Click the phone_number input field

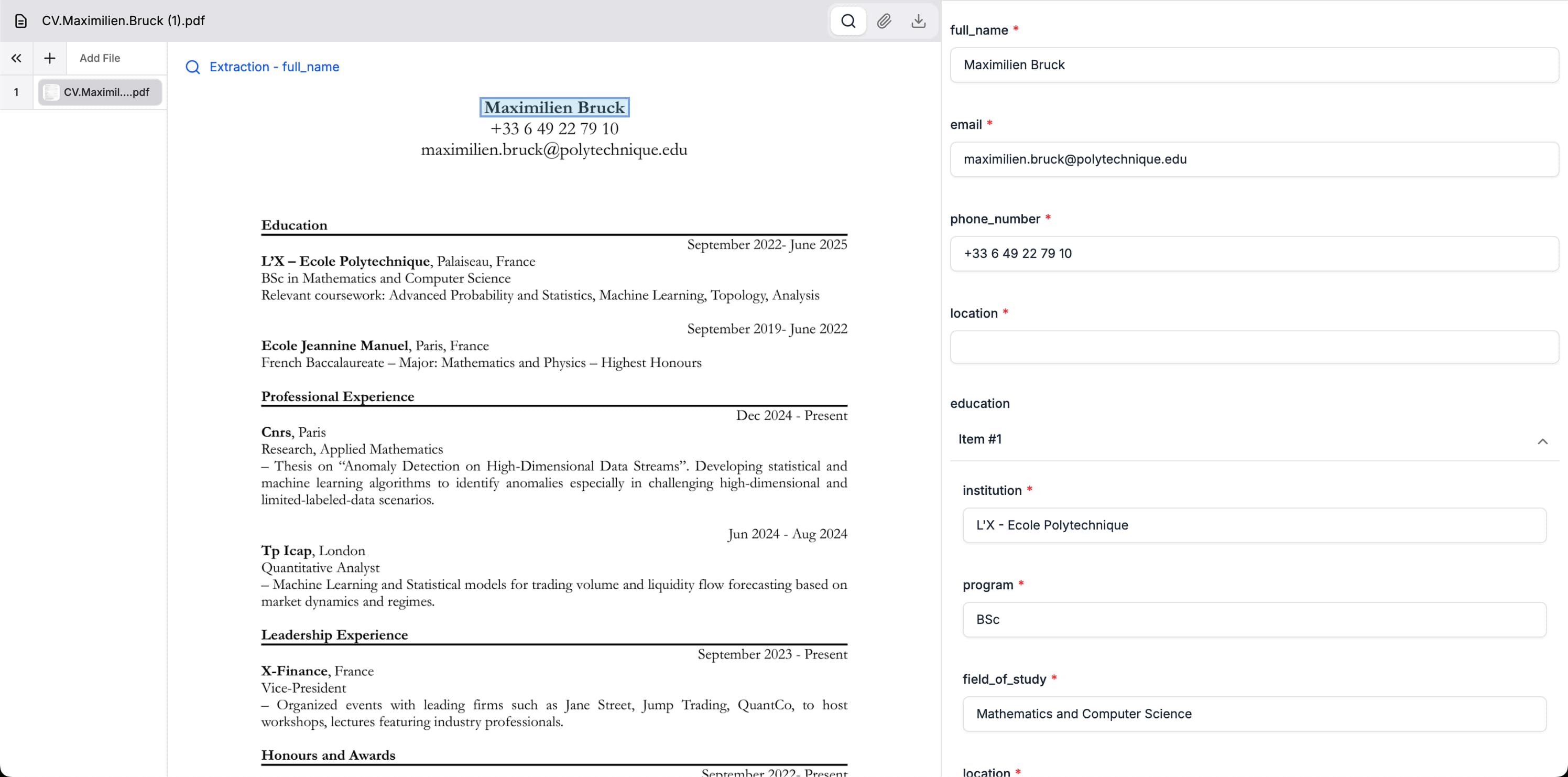coord(1254,254)
